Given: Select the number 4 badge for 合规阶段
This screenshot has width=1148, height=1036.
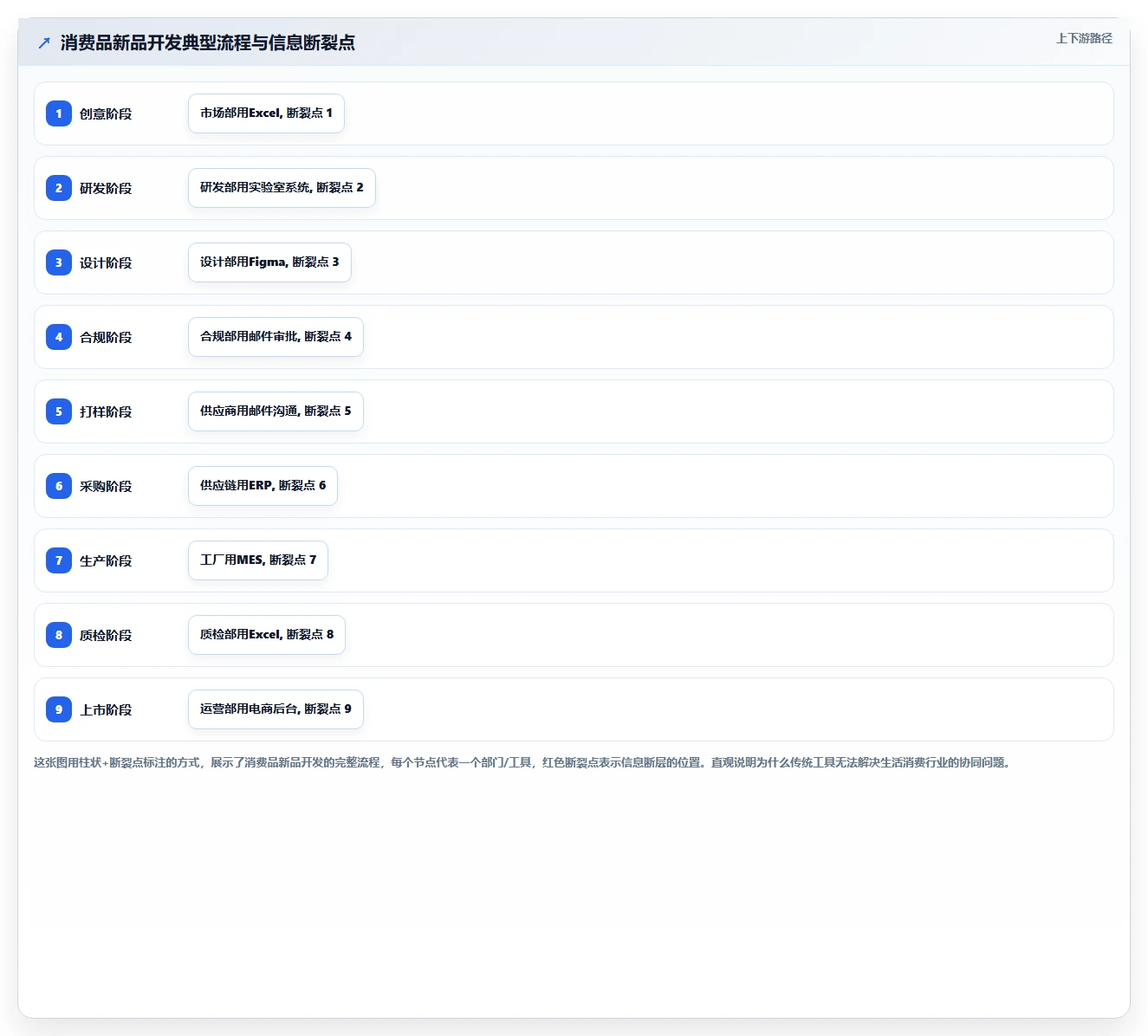Looking at the screenshot, I should [59, 337].
